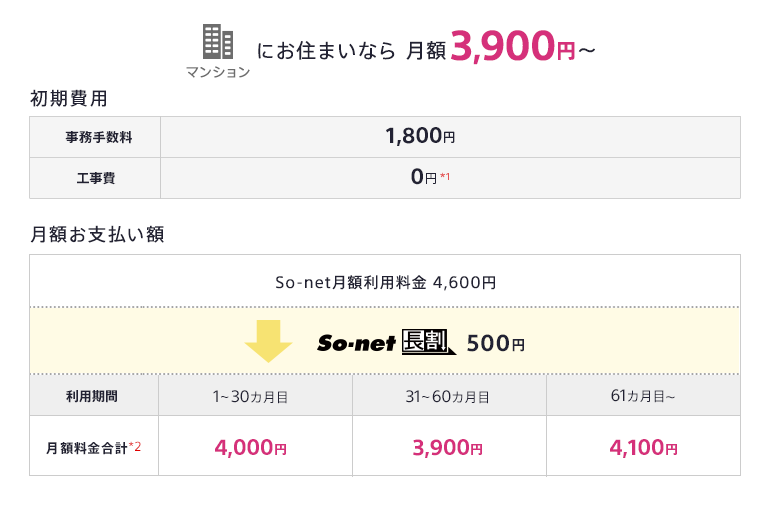This screenshot has height=507, width=770.
Task: Click the 工事費 row label
Action: click(95, 178)
